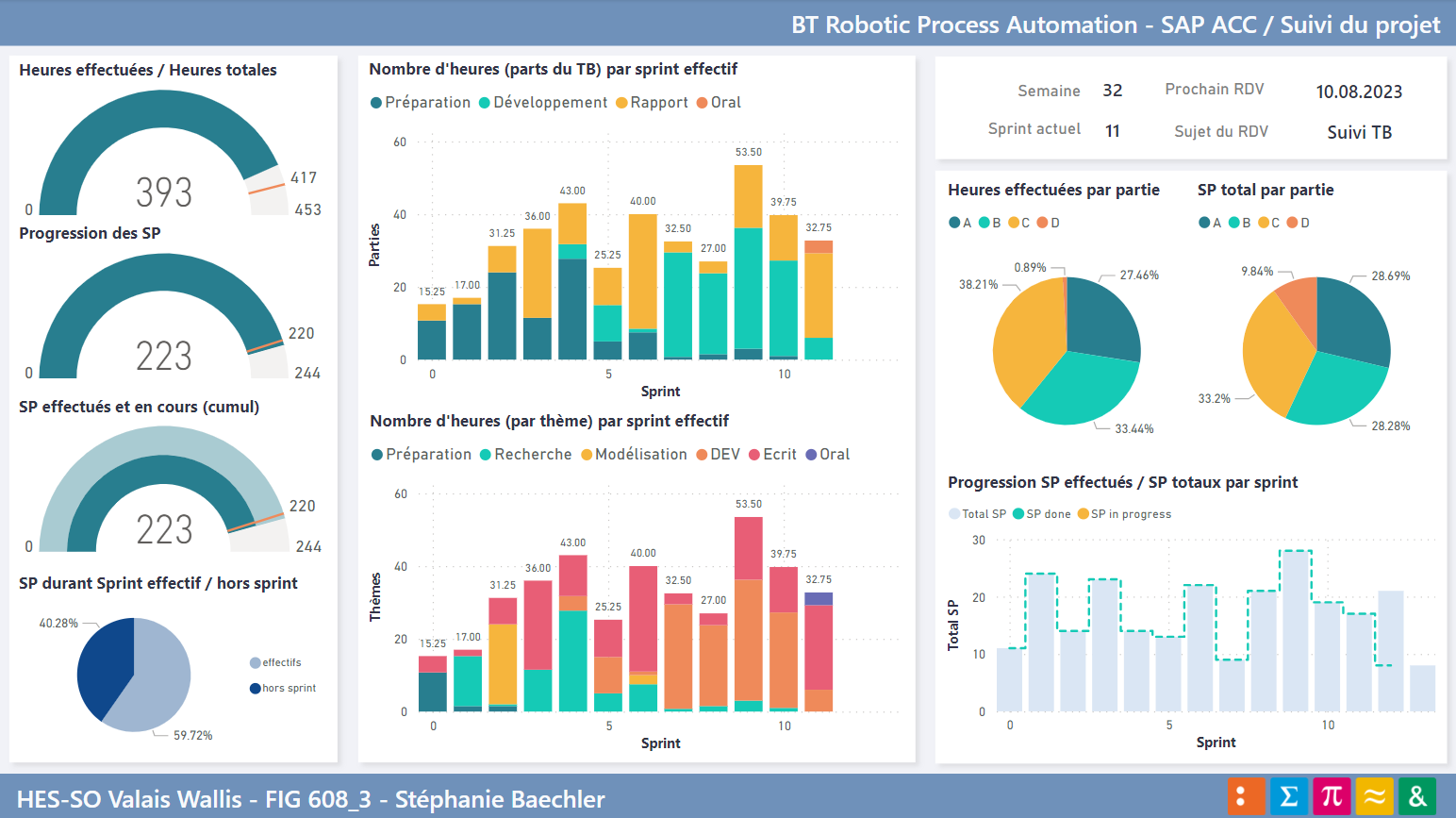The image size is (1456, 818).
Task: Select the 'hors sprint' legend marker
Action: pyautogui.click(x=255, y=689)
